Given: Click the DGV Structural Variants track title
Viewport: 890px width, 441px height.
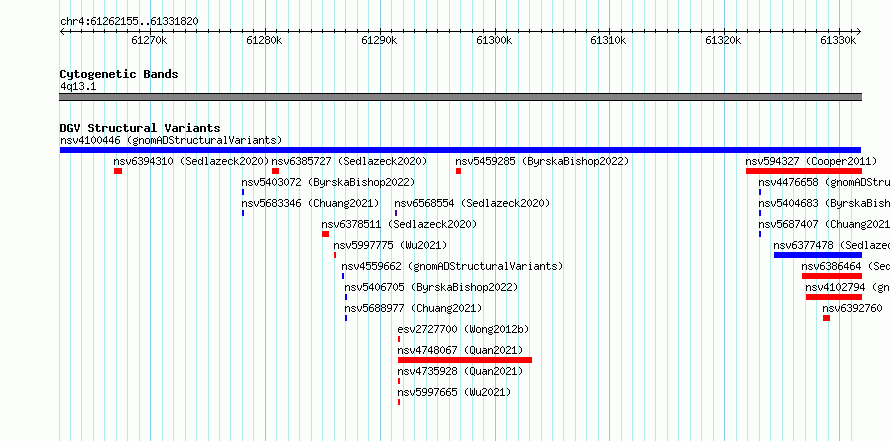Looking at the screenshot, I should [140, 128].
